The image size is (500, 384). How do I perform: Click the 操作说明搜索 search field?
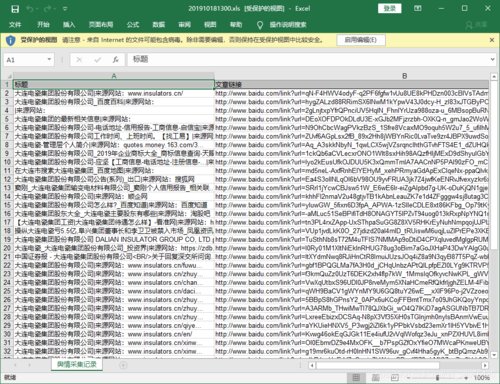pyautogui.click(x=288, y=25)
